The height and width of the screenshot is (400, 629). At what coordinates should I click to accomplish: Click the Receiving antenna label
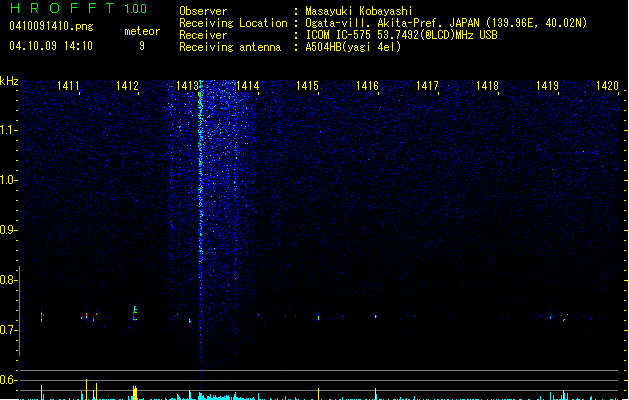coord(230,47)
